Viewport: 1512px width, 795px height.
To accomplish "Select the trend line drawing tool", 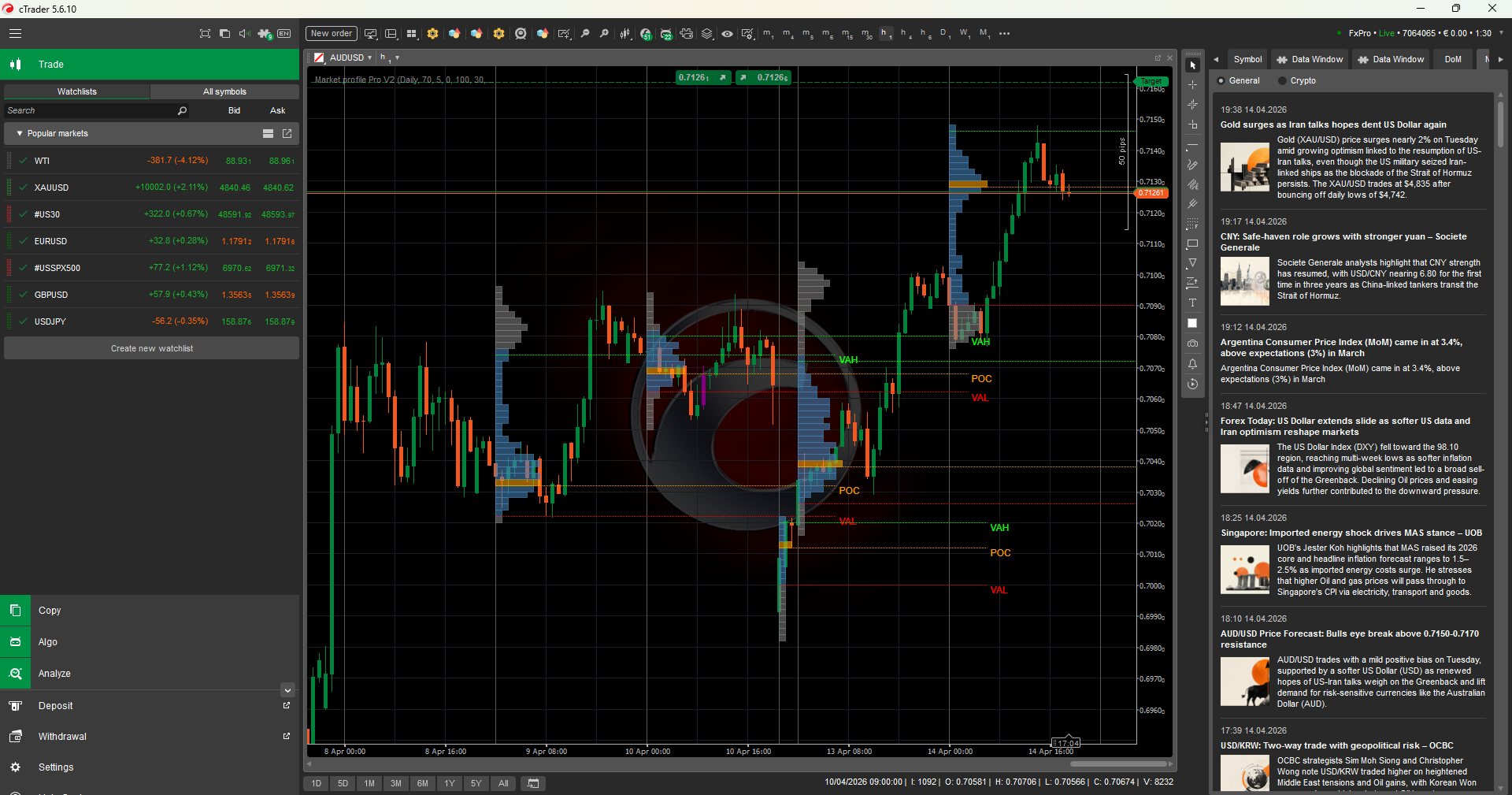I will click(x=1193, y=144).
